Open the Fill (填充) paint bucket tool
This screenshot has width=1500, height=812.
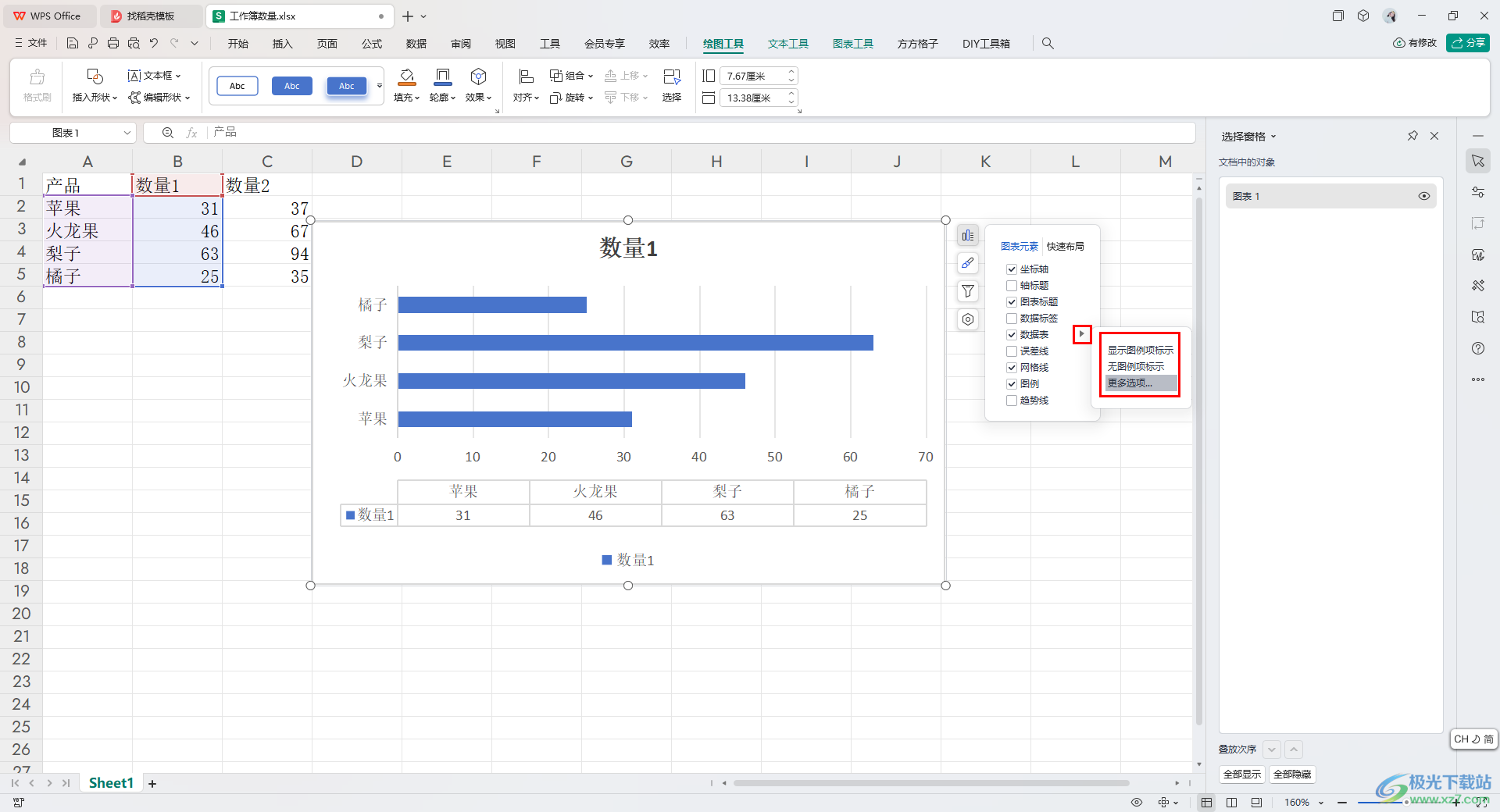pos(406,77)
